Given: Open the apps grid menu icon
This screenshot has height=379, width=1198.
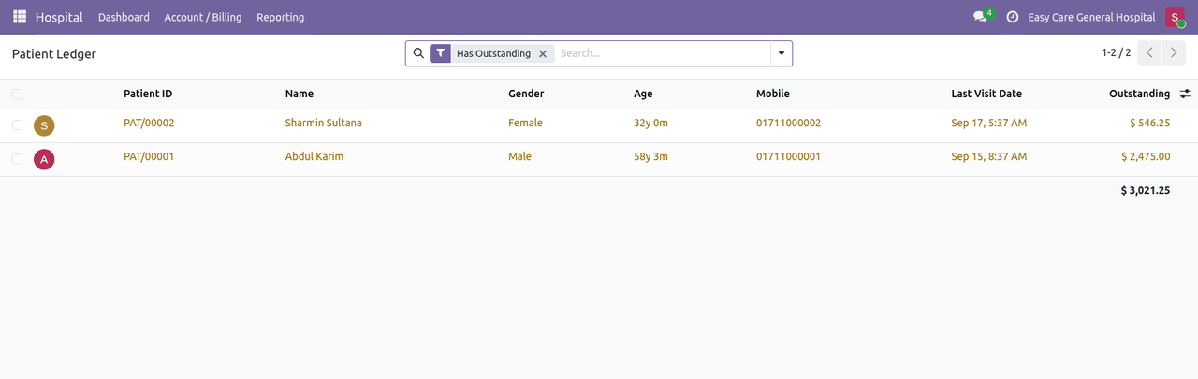Looking at the screenshot, I should (x=20, y=17).
